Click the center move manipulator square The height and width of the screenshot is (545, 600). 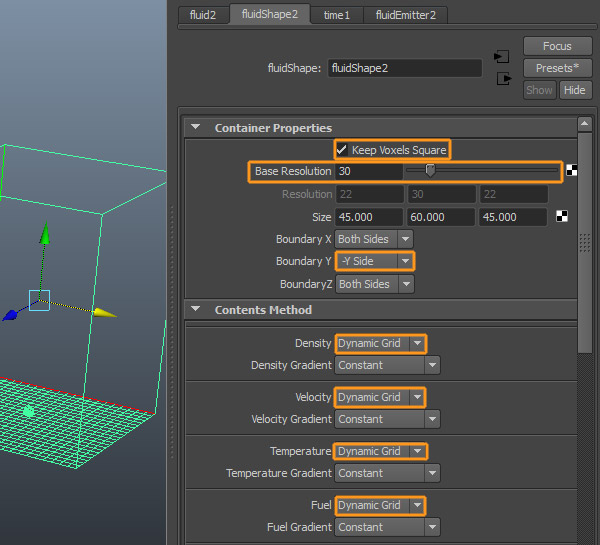pyautogui.click(x=39, y=300)
